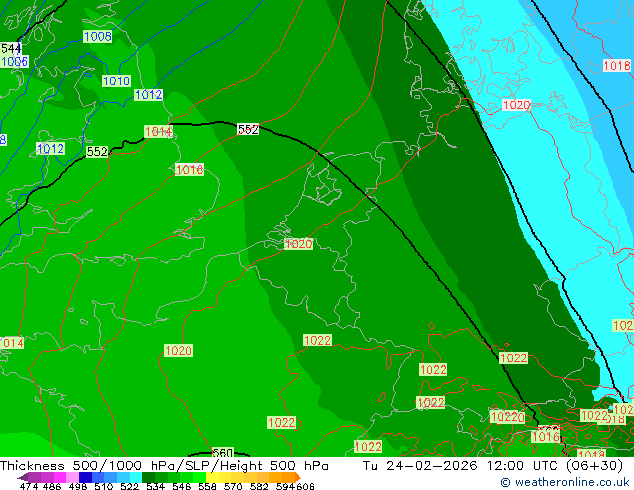Click the blue 1006 pressure label
Screen dimensions: 634x490
15,61
